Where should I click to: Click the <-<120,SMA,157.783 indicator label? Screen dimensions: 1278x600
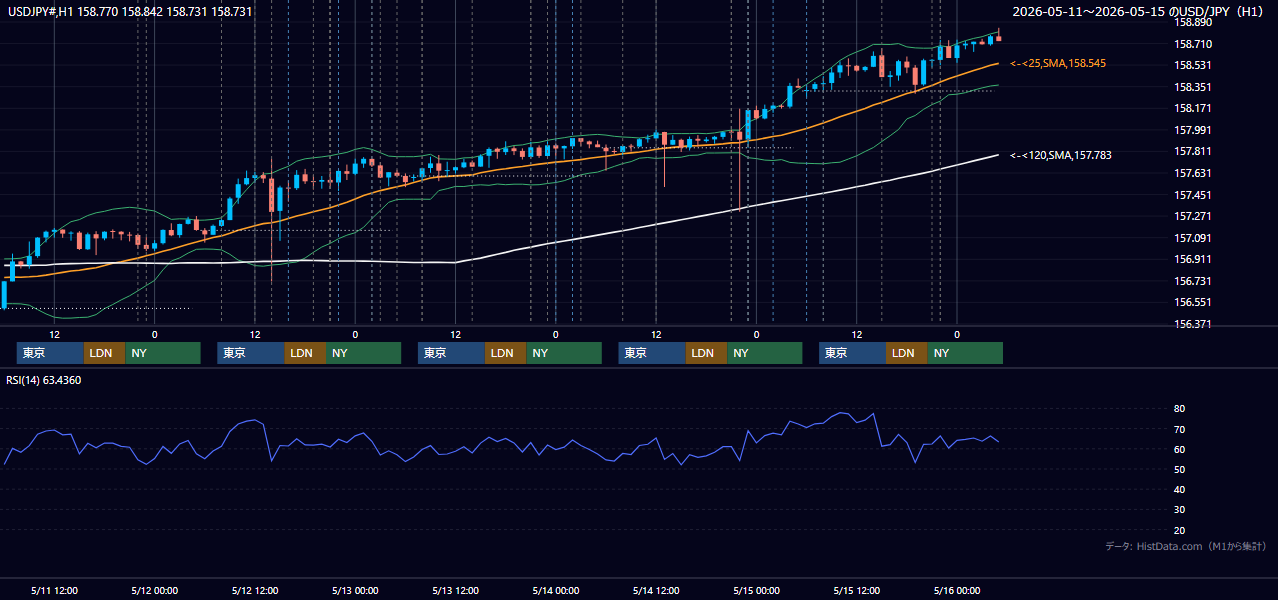pyautogui.click(x=1060, y=155)
